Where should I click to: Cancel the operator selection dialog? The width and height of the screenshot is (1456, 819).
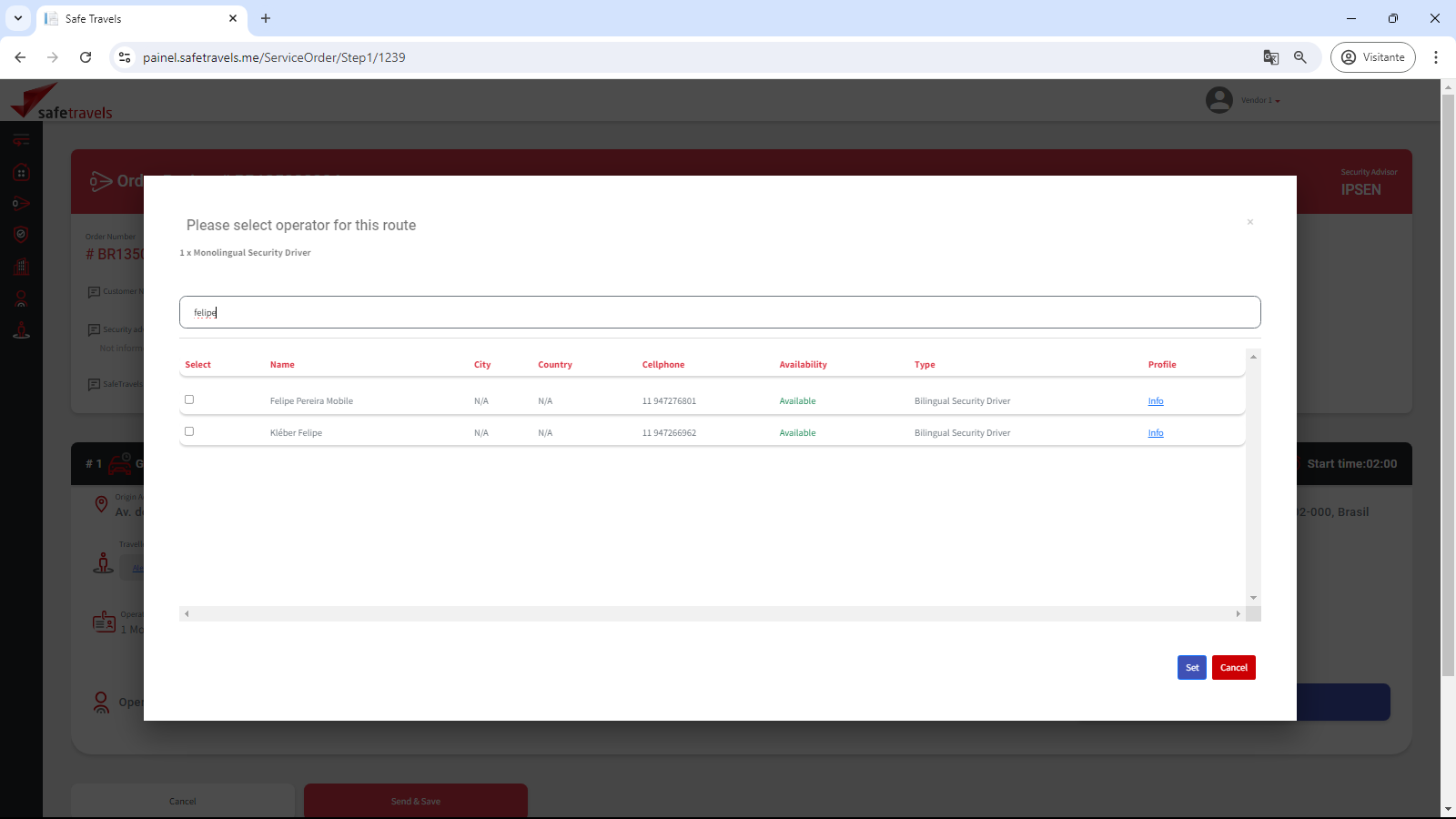1233,668
